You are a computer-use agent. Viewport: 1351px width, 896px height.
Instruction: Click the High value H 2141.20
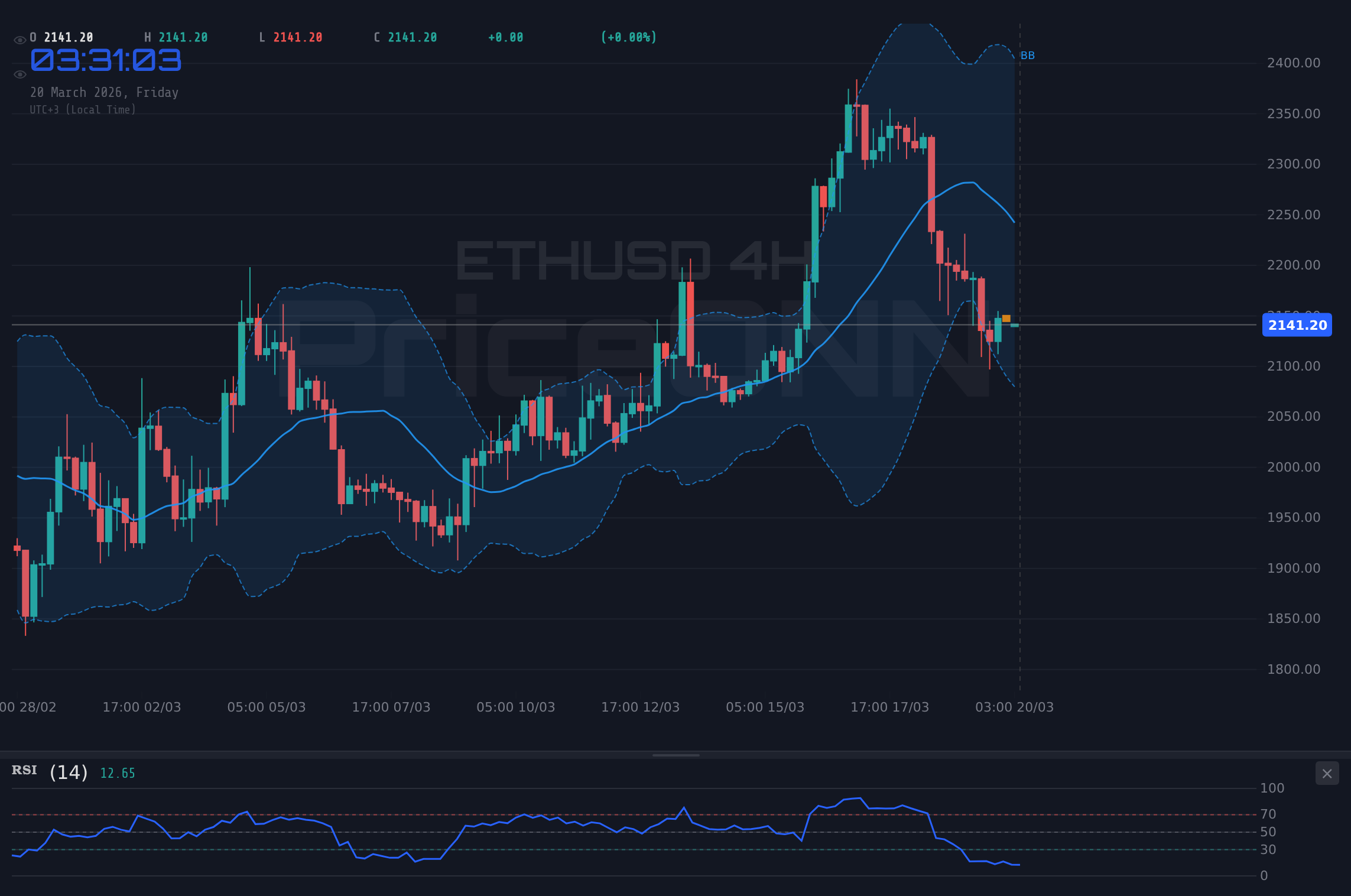174,37
